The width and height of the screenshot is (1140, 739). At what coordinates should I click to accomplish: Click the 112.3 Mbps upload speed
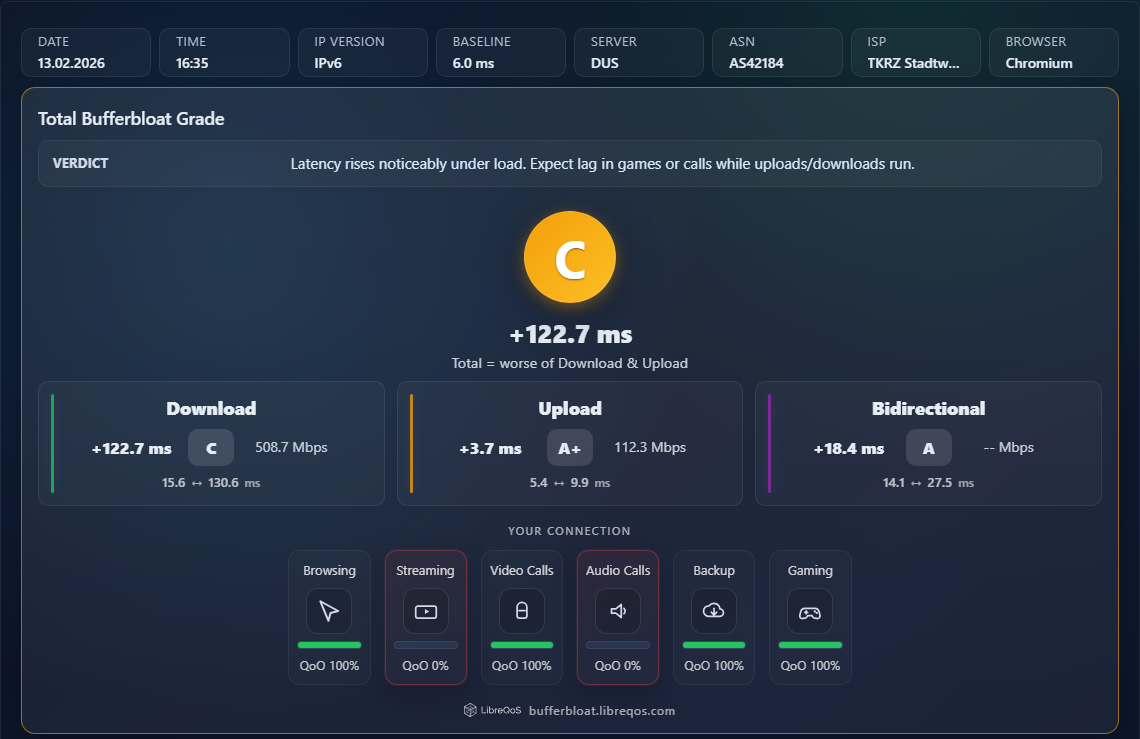pos(650,447)
